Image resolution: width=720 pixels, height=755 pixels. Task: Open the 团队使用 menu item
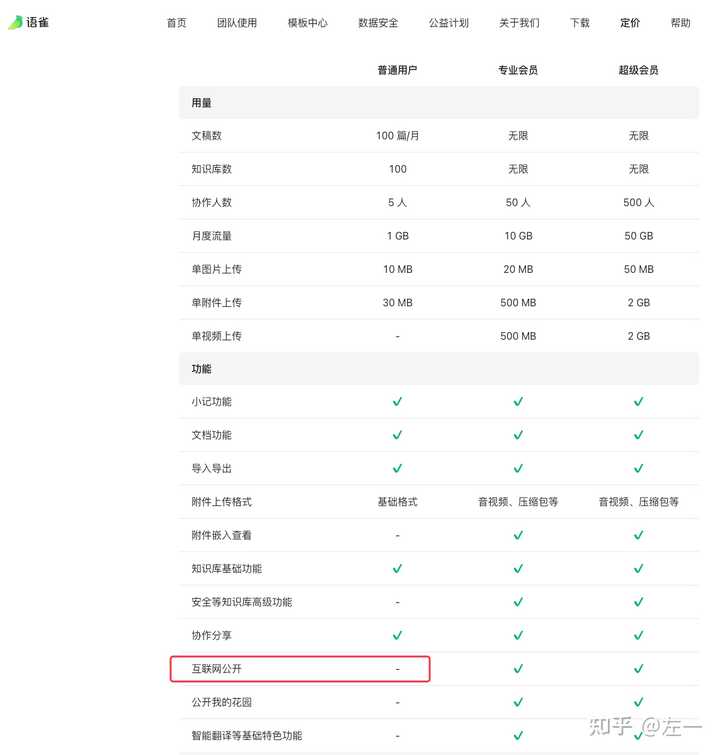(237, 23)
